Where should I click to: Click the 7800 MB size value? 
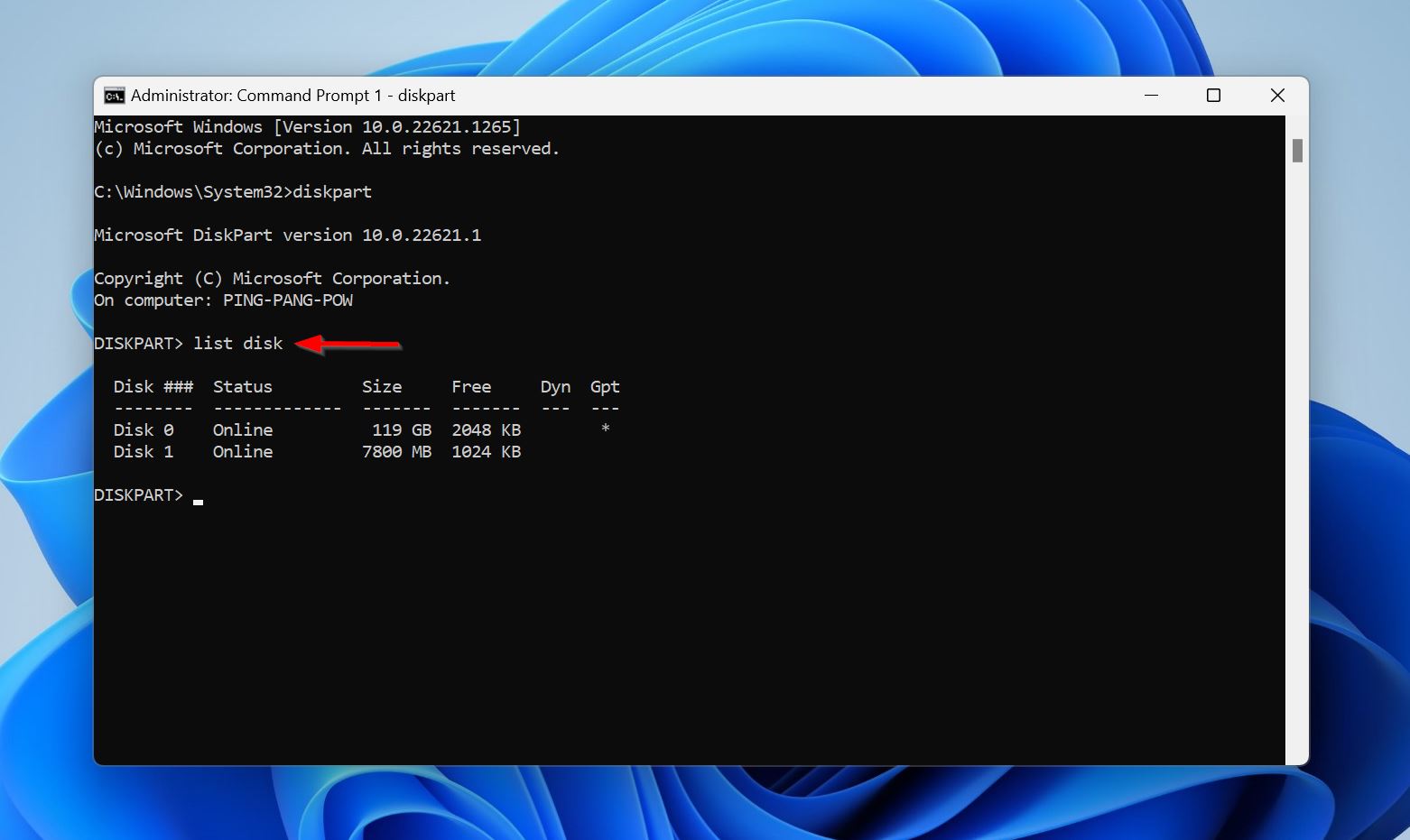coord(396,452)
